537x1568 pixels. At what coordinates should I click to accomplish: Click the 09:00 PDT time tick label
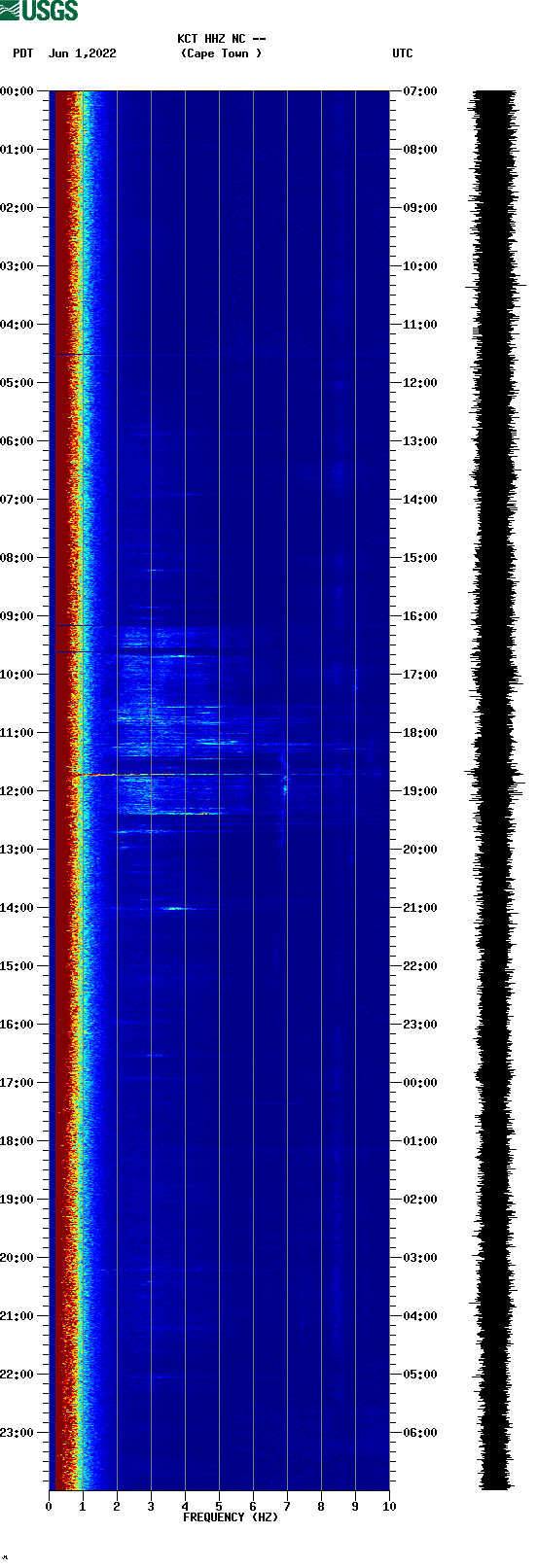pyautogui.click(x=18, y=616)
